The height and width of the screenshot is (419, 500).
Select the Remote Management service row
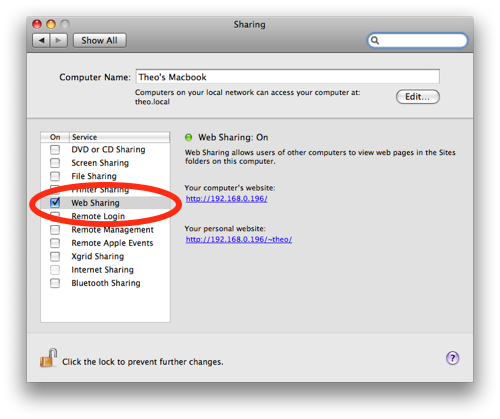105,230
